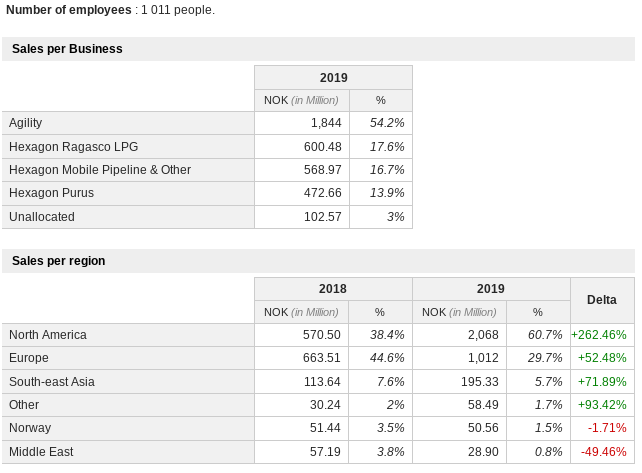Click the 2018 column header in region table
Image resolution: width=642 pixels, height=473 pixels.
[x=333, y=289]
